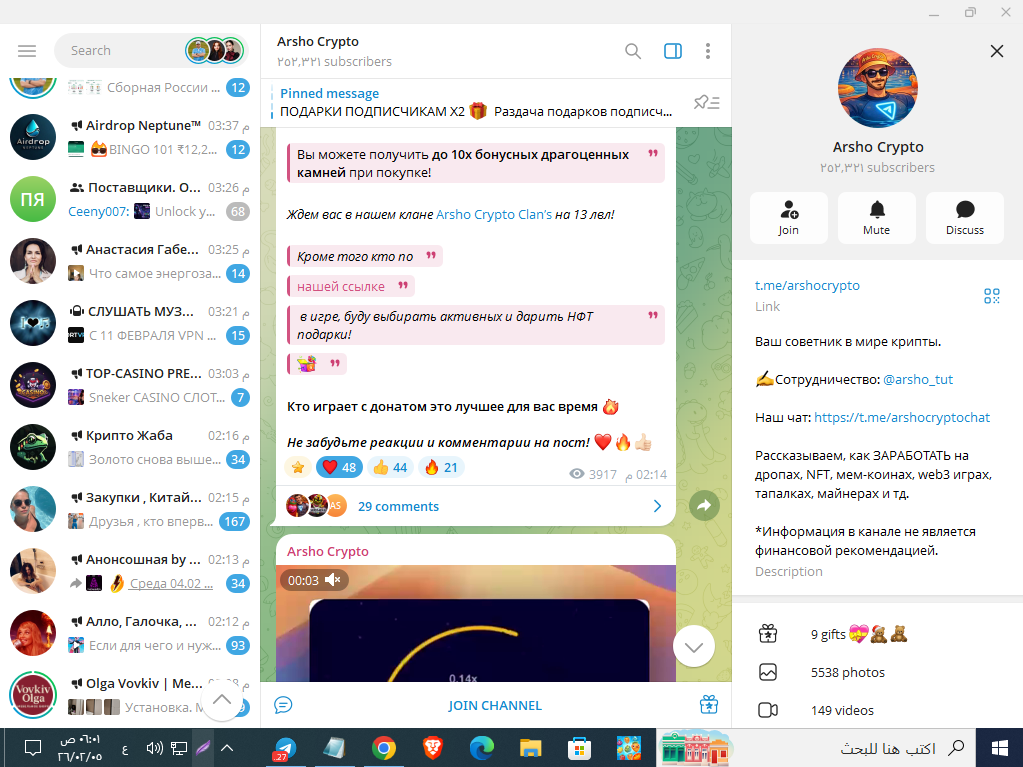Adjust volume via taskbar speaker icon
Screen dimensions: 1023x767
154,748
